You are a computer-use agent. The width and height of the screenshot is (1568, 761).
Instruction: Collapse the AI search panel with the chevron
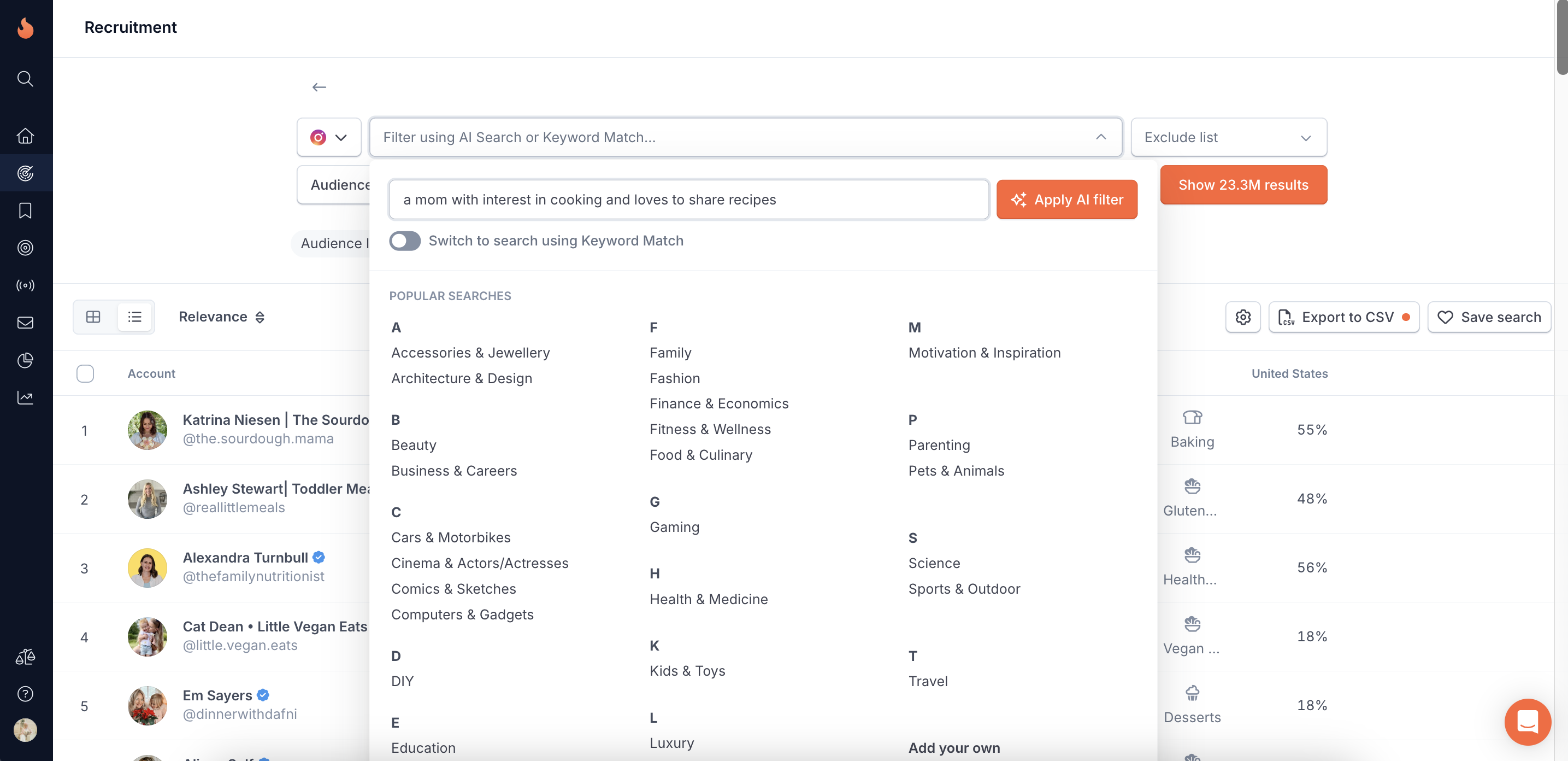(x=1100, y=137)
